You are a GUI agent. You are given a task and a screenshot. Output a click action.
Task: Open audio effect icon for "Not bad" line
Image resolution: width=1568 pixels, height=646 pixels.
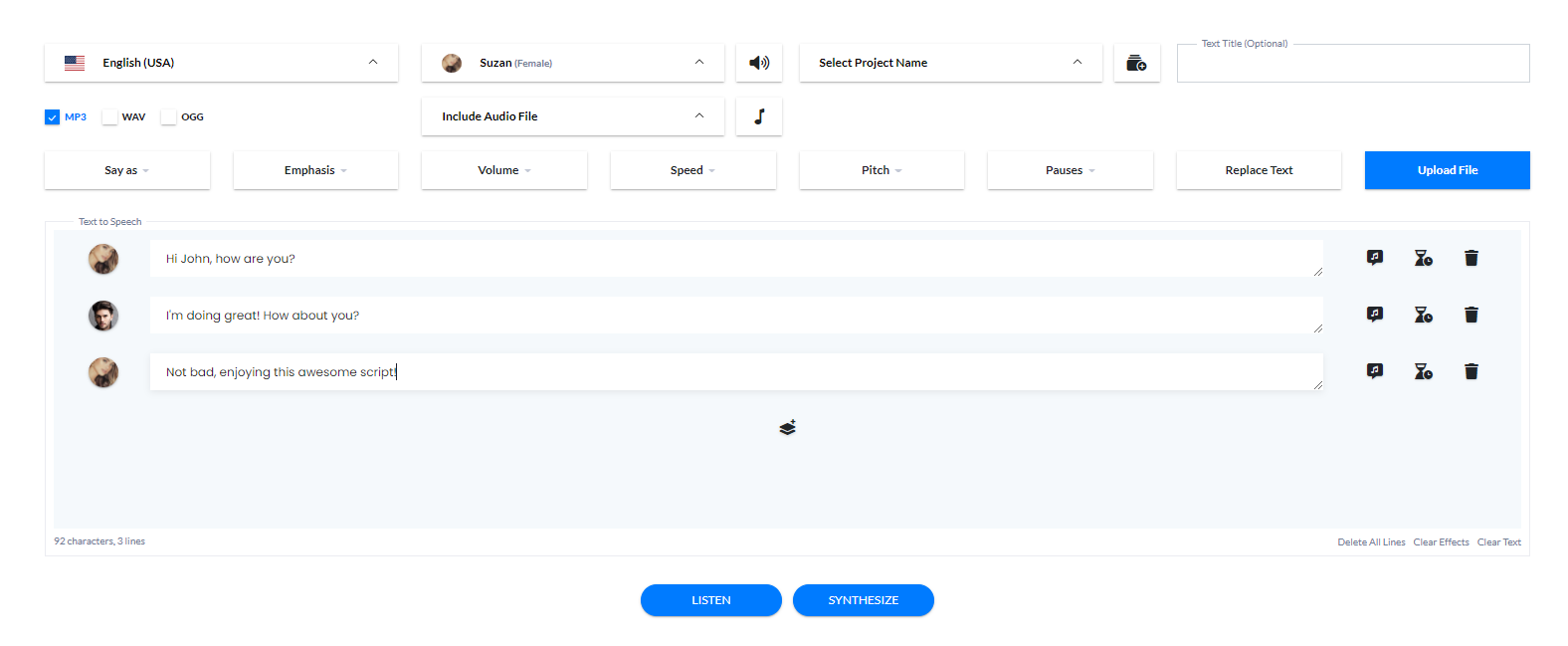(1374, 371)
